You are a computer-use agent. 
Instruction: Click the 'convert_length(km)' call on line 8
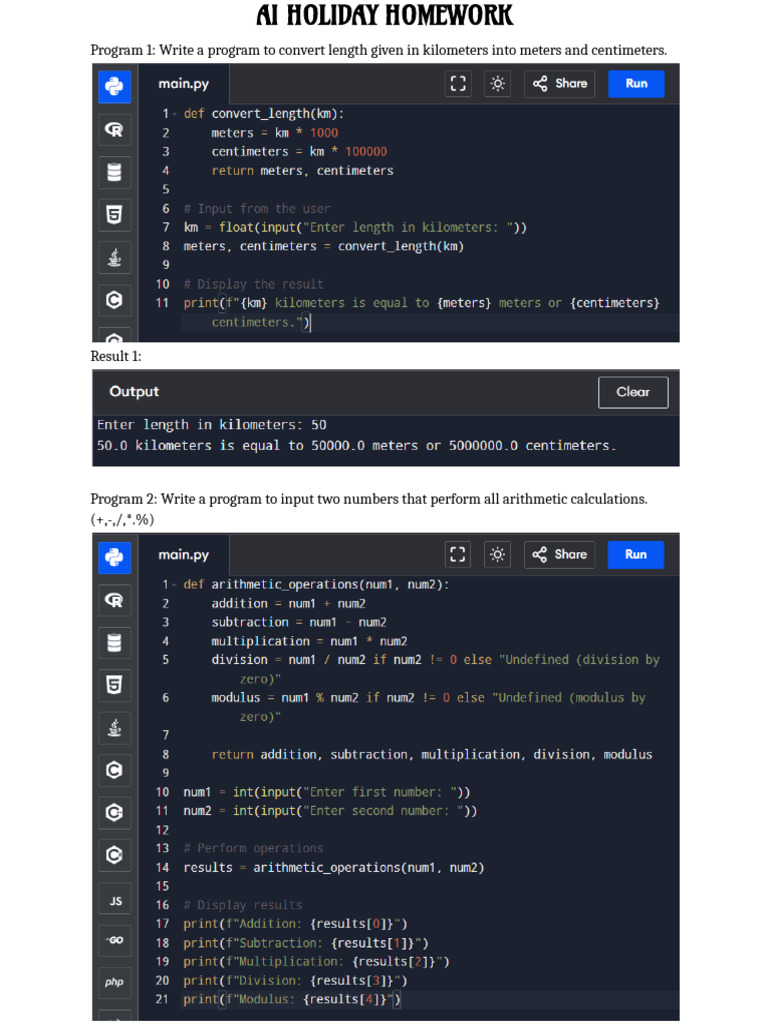(400, 246)
